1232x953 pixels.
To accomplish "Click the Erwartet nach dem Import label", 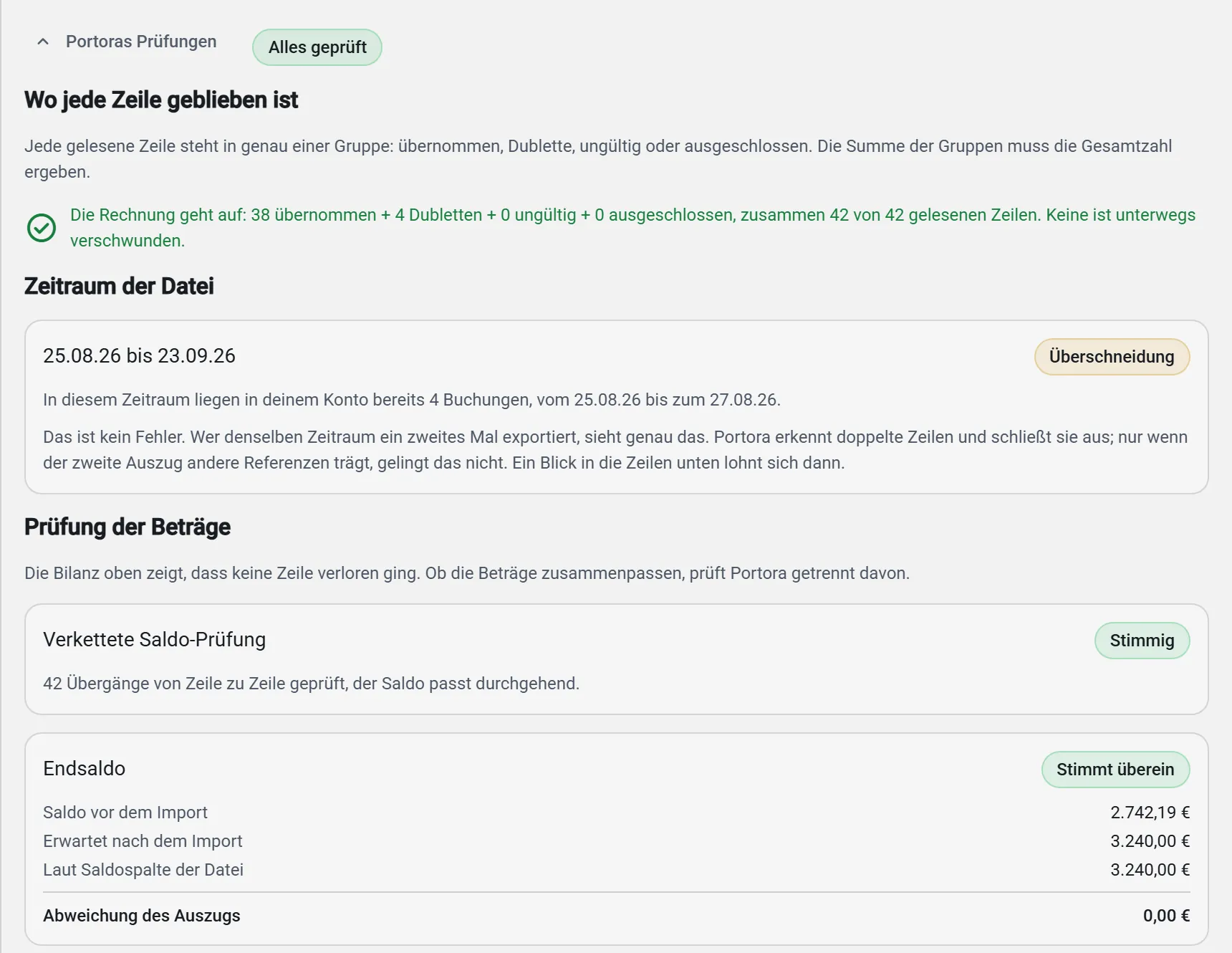I will (x=143, y=841).
